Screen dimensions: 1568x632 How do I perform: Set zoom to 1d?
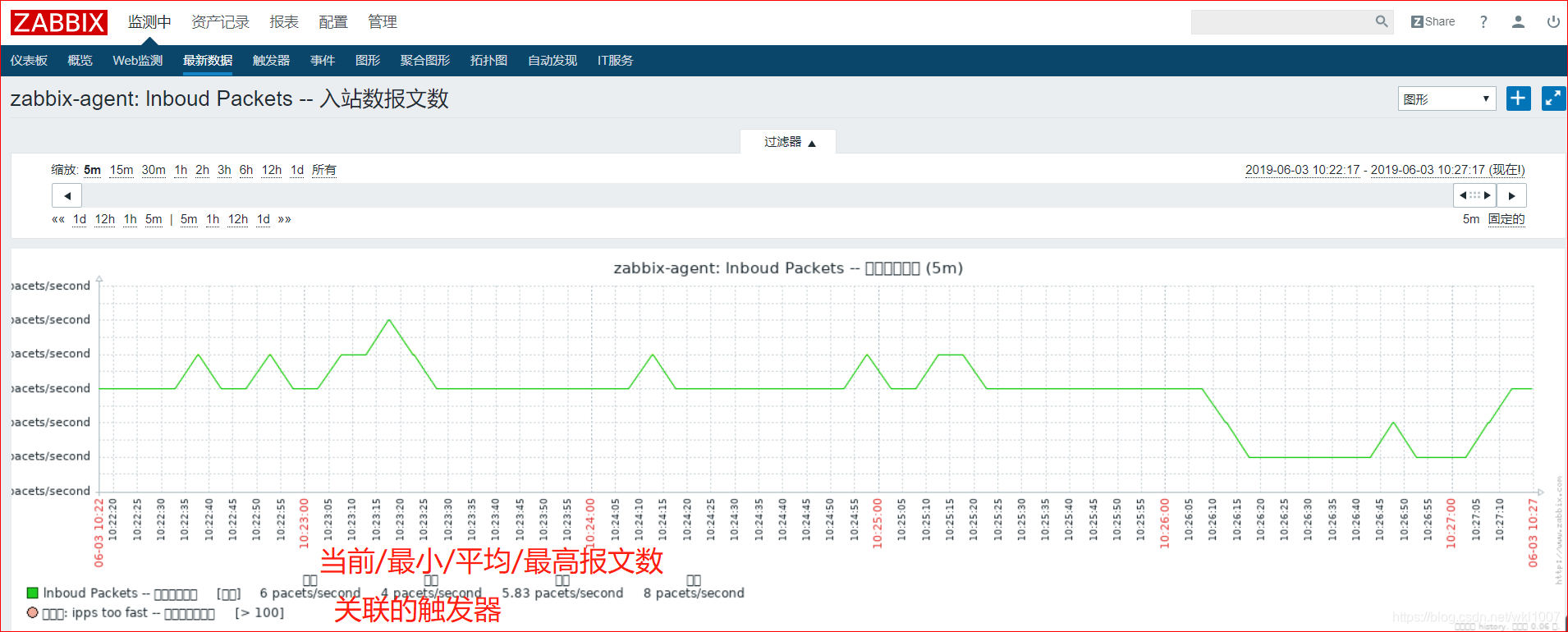(297, 170)
